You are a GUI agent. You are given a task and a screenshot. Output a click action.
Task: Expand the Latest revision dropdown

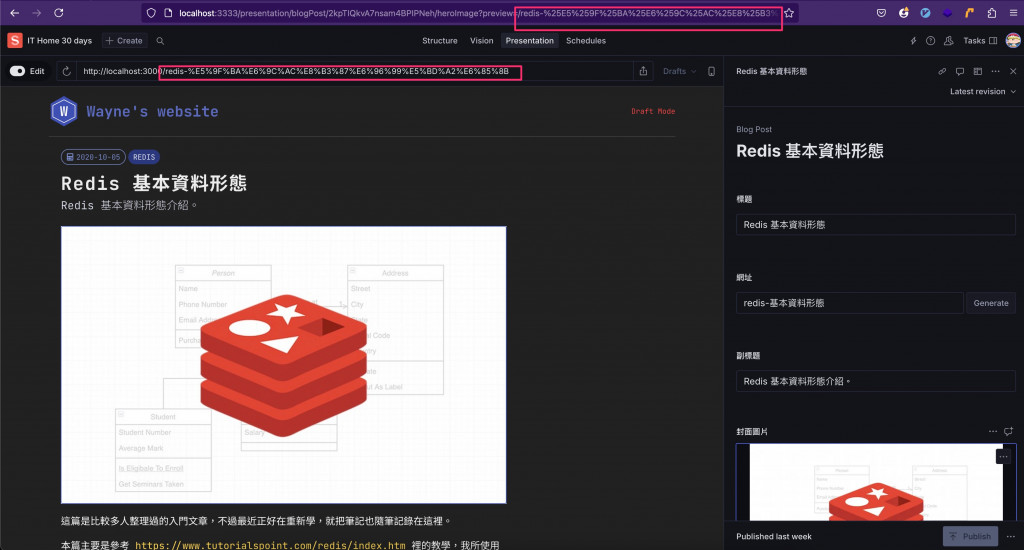click(x=982, y=91)
